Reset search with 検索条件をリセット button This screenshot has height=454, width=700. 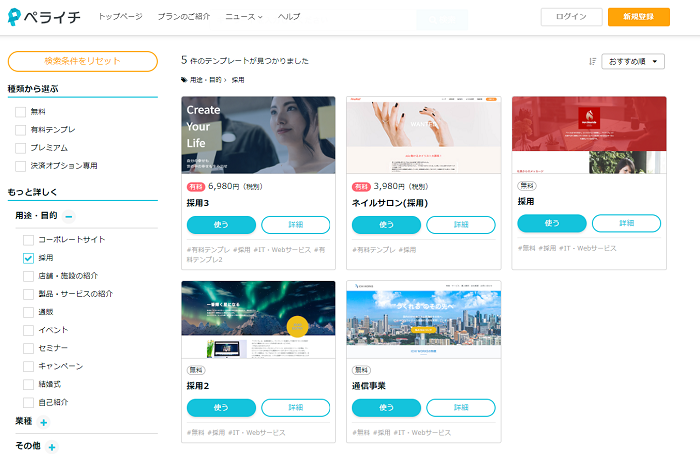82,61
